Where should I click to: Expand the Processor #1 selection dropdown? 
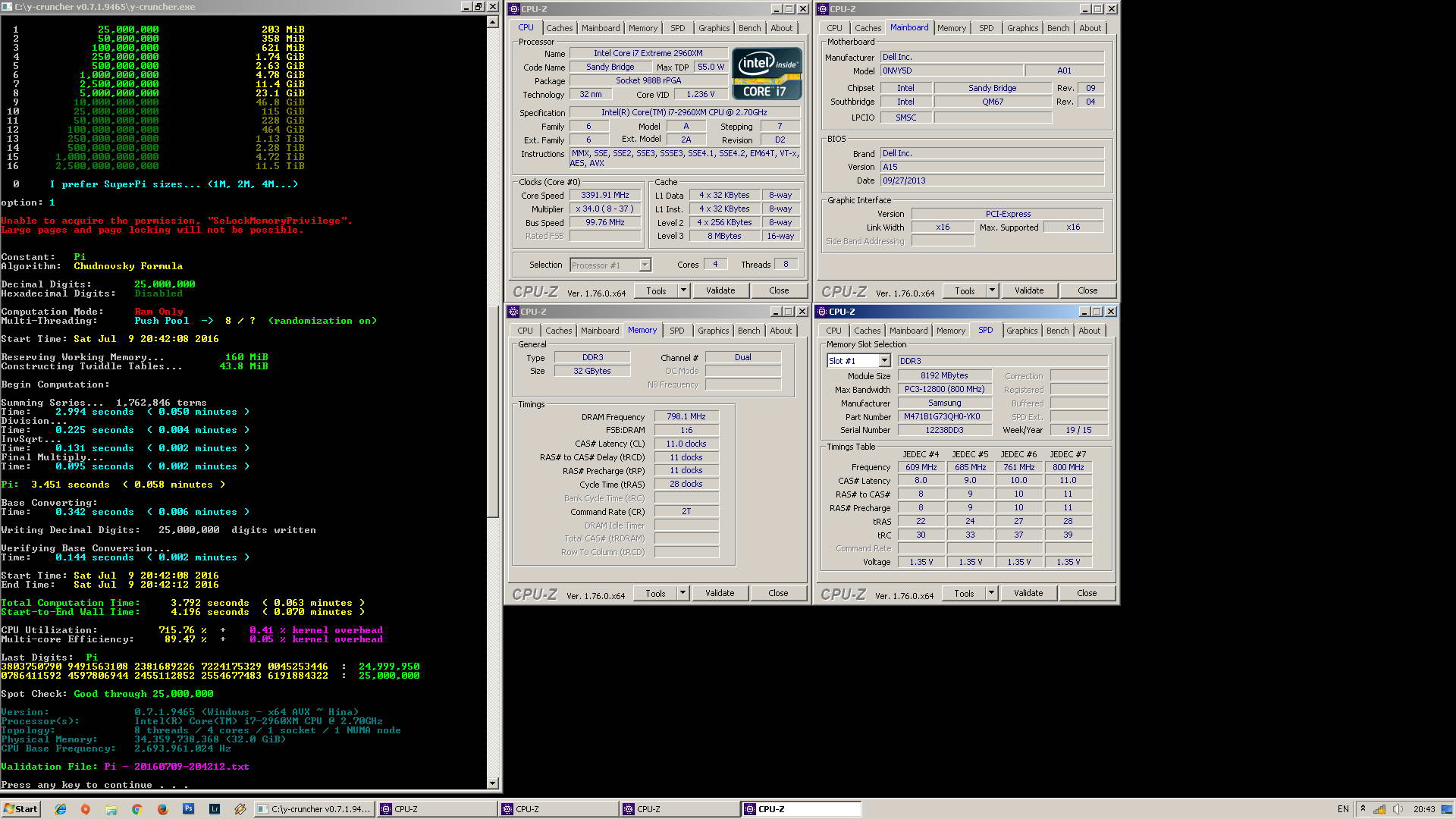[x=645, y=265]
